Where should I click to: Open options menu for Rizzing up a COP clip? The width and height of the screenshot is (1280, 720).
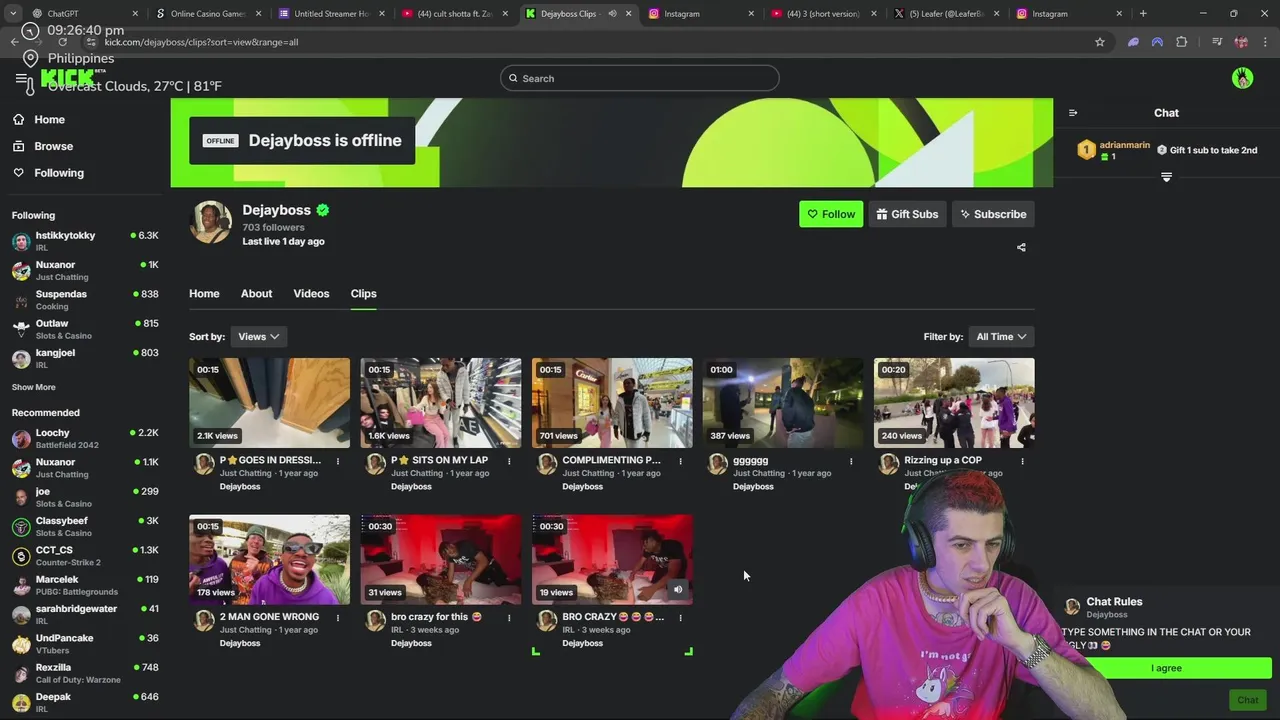[1022, 461]
